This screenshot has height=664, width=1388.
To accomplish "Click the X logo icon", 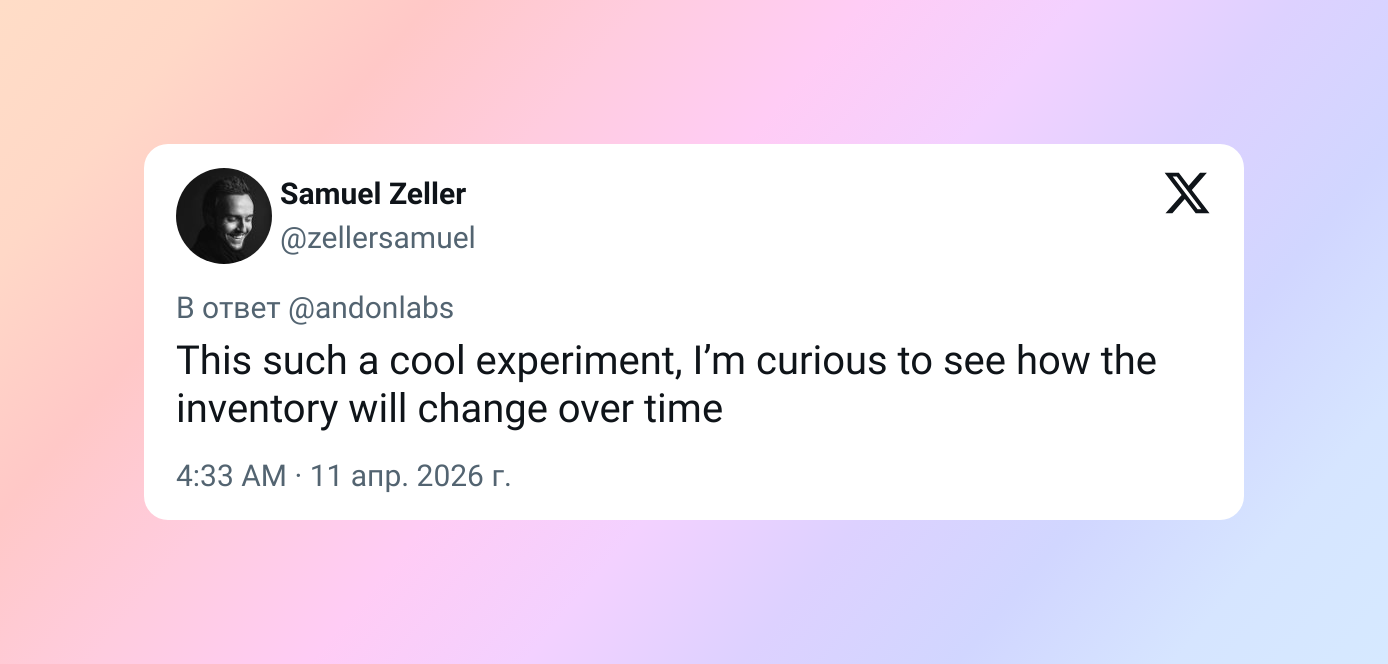I will tap(1187, 193).
